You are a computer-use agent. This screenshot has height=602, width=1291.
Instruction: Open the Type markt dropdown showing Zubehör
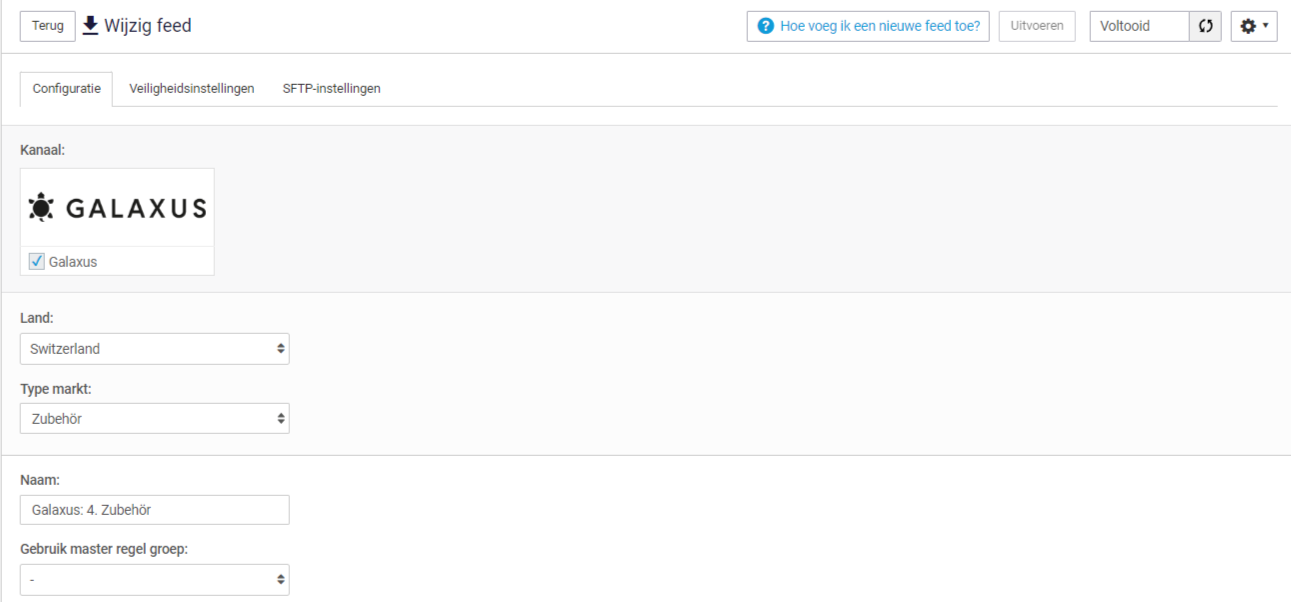pos(155,419)
